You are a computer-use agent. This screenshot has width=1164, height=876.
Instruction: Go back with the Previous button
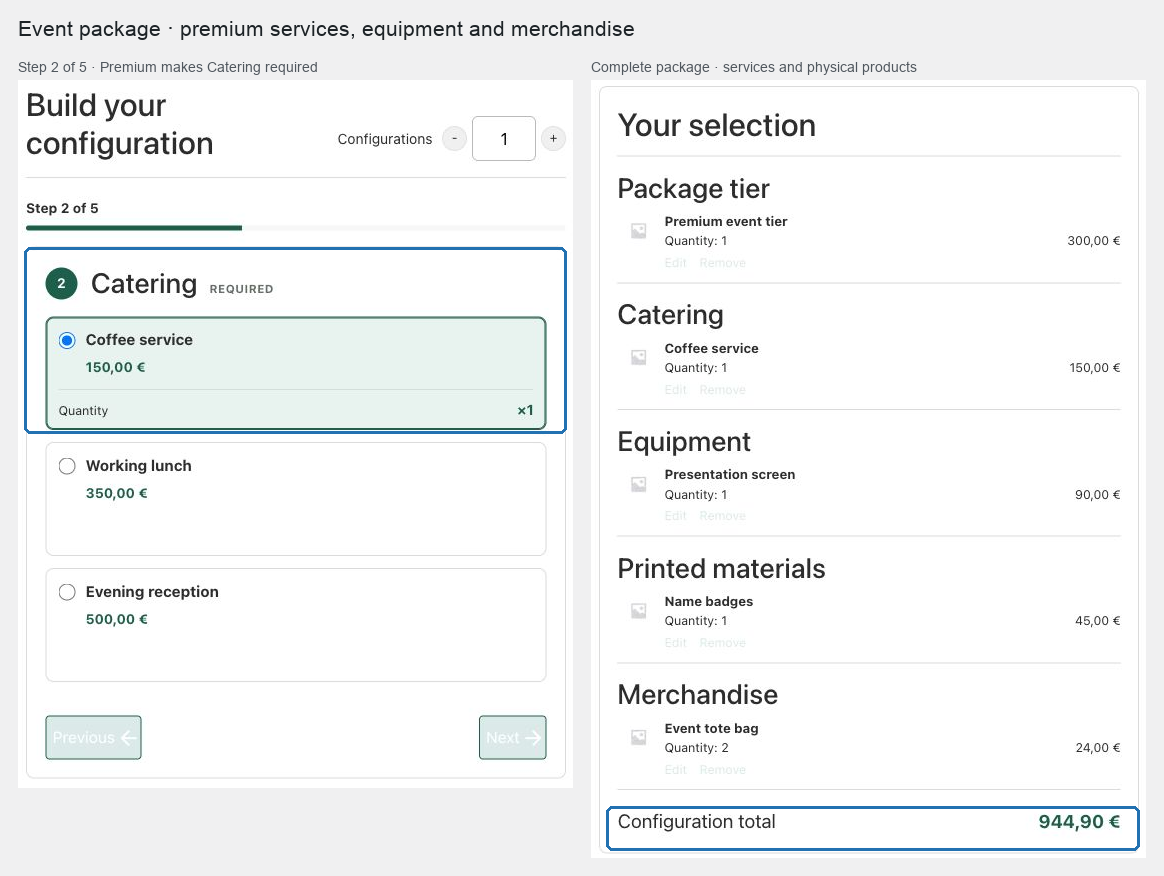94,738
